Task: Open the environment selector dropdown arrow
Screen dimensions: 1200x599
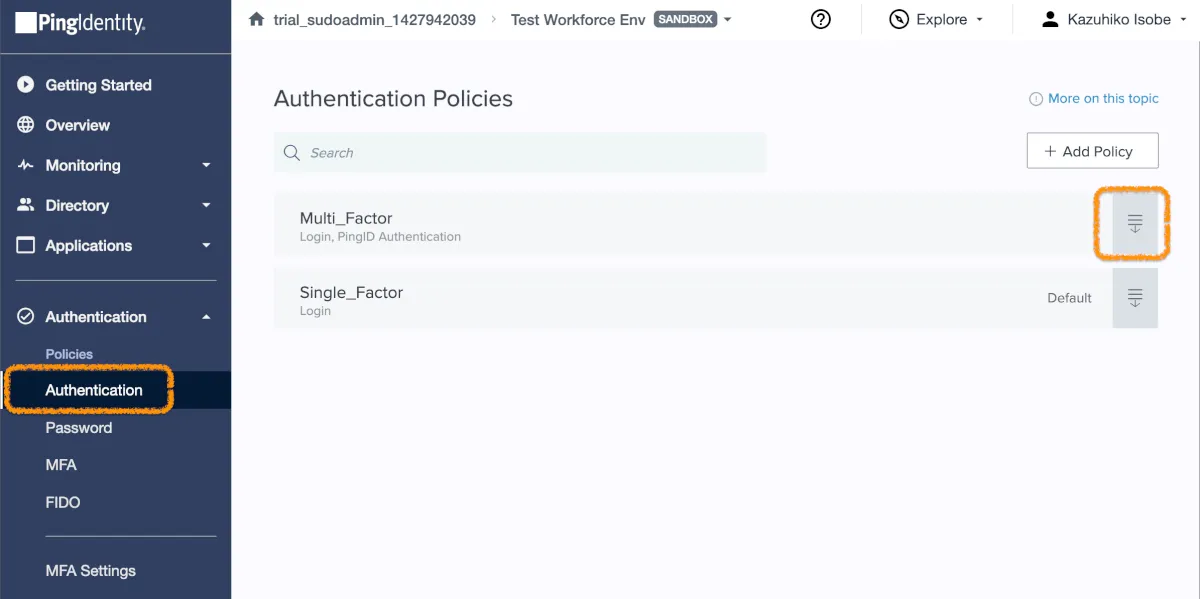Action: tap(727, 20)
